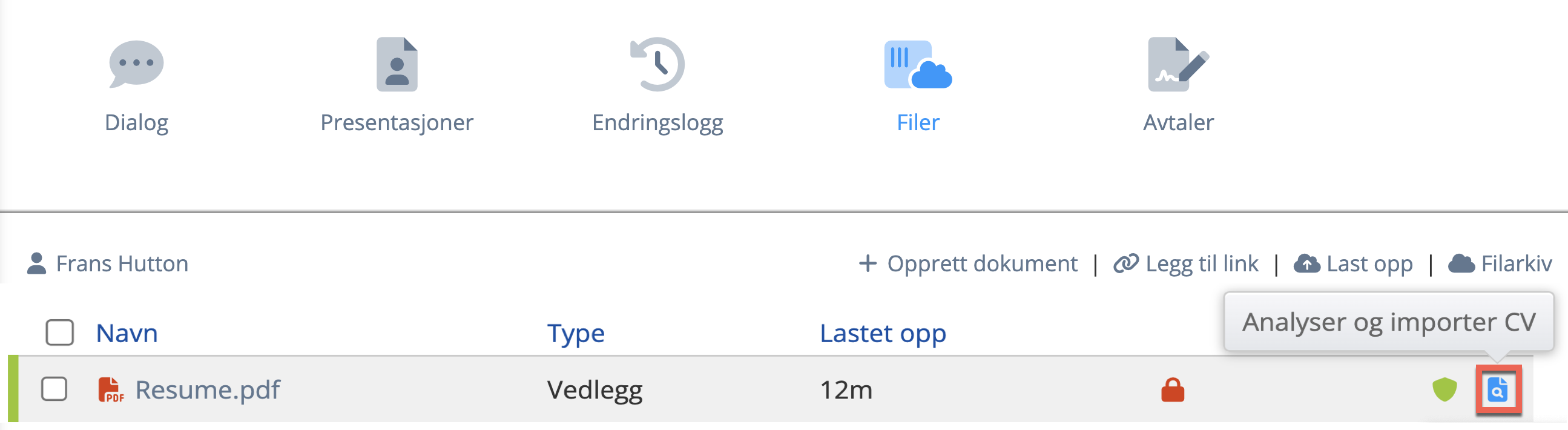This screenshot has height=430, width=1568.
Task: Select the Filer cloud files icon
Action: [918, 65]
